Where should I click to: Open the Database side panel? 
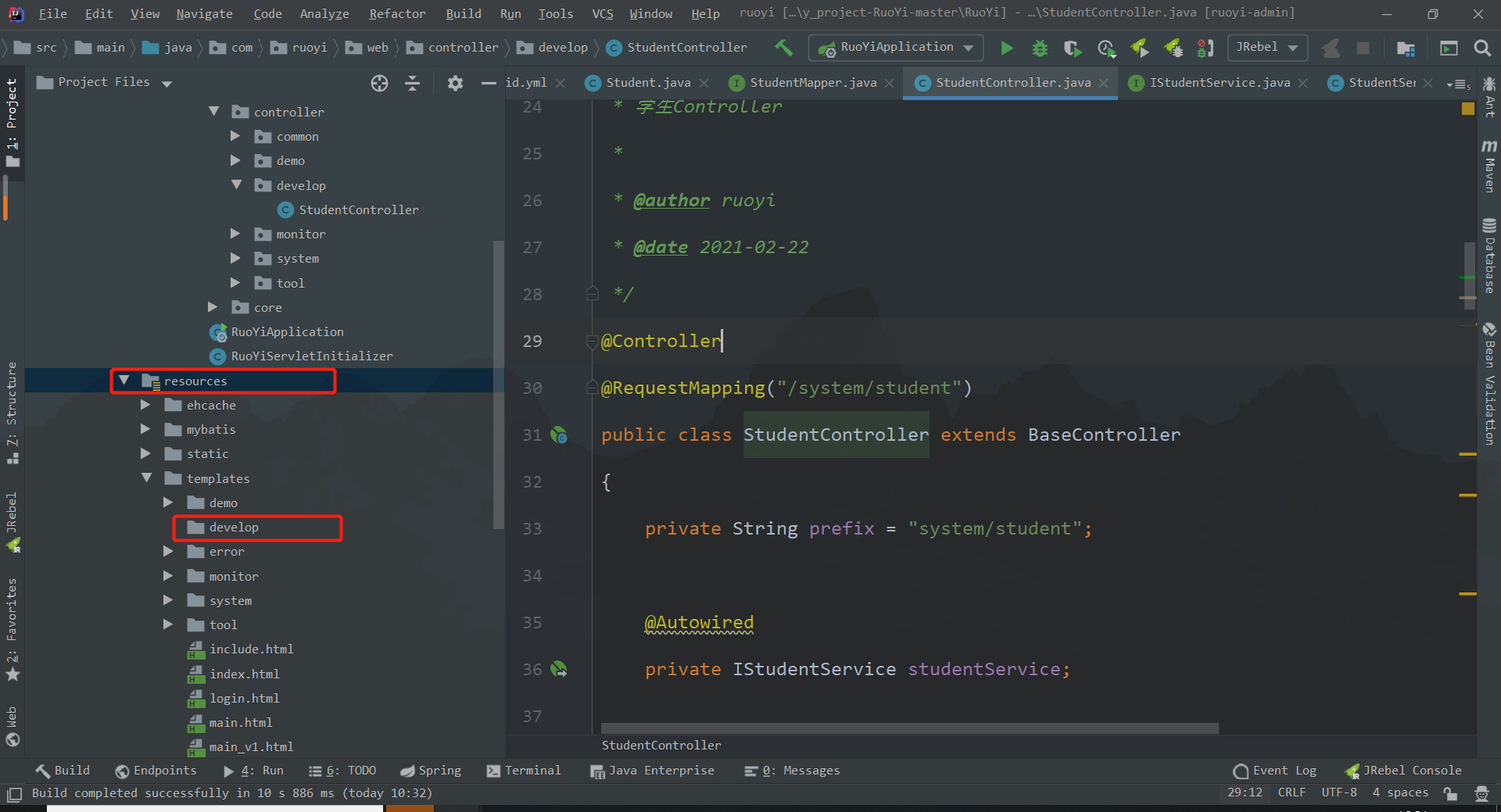[x=1489, y=256]
